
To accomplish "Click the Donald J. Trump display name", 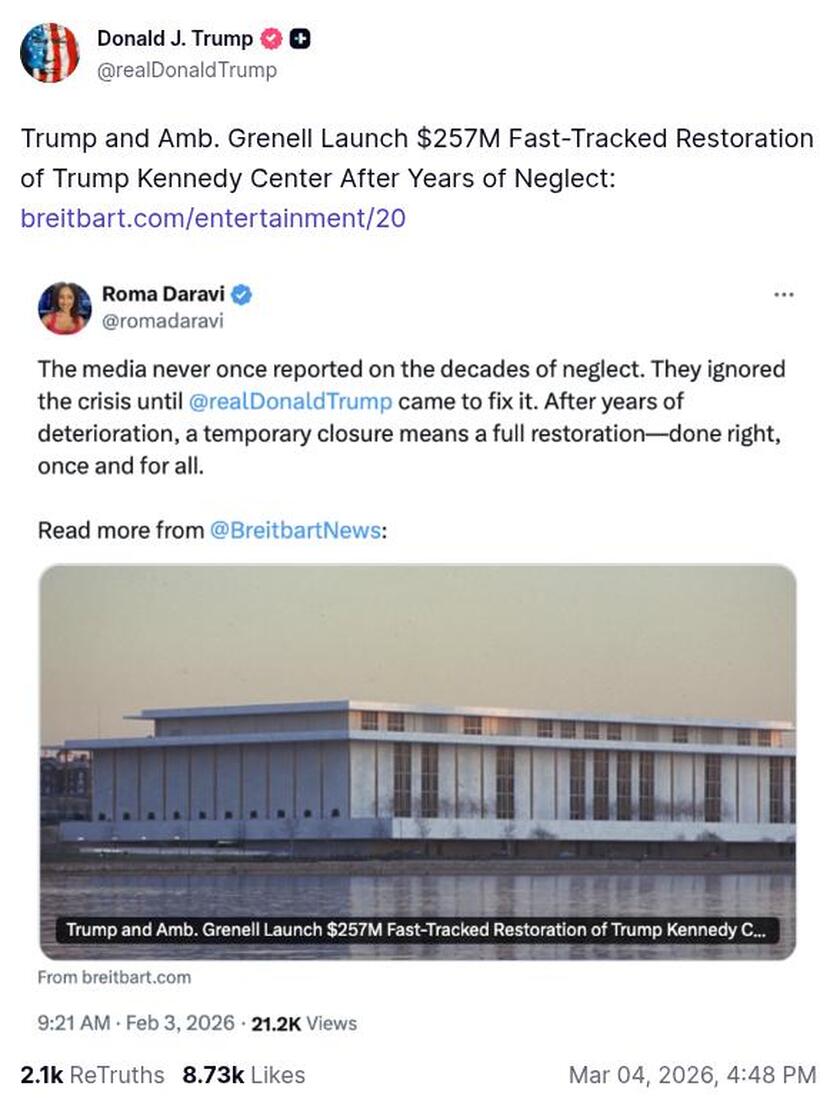I will (x=175, y=38).
